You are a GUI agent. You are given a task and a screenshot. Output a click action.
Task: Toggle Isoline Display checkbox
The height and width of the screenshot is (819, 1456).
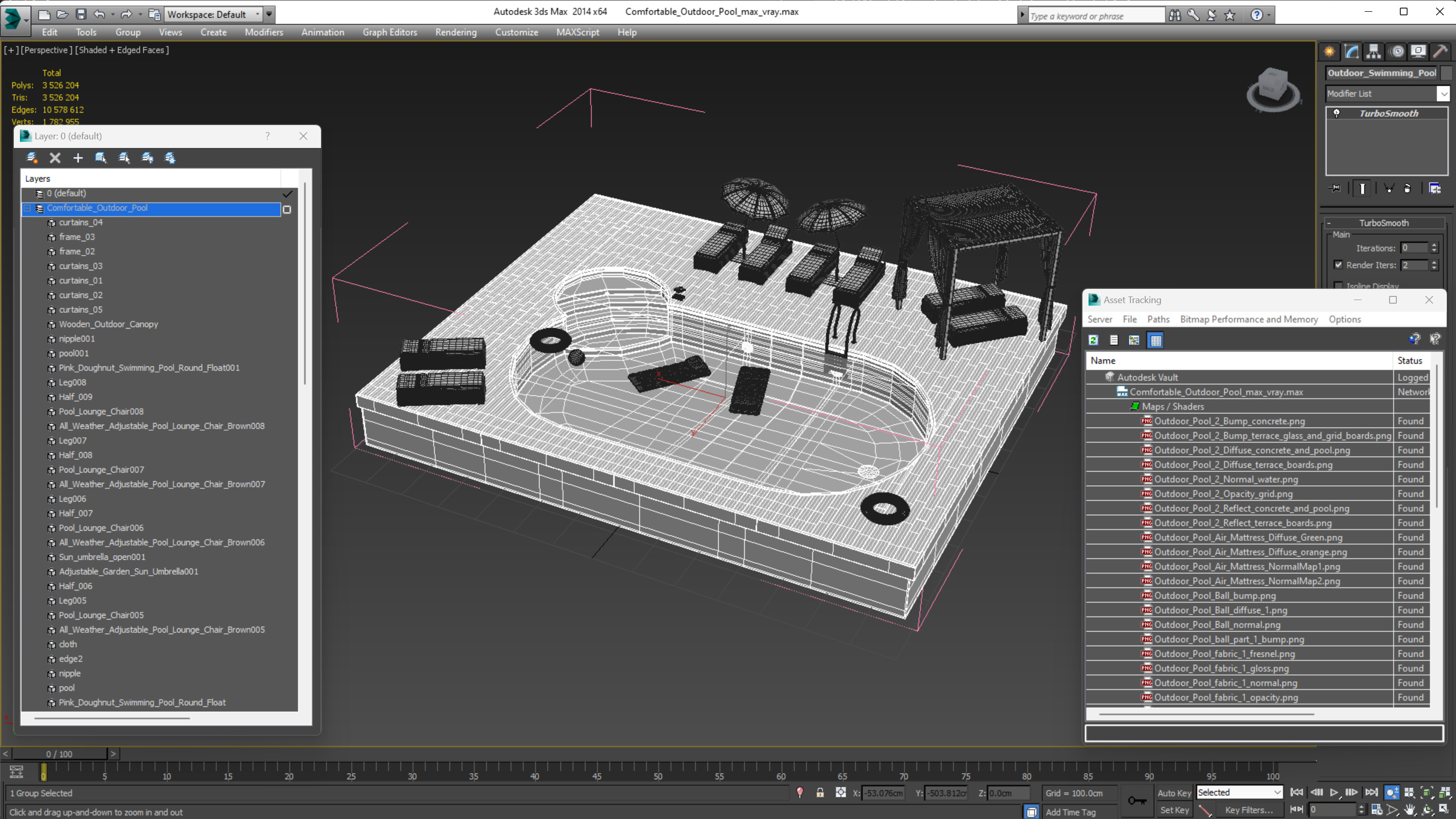point(1339,285)
